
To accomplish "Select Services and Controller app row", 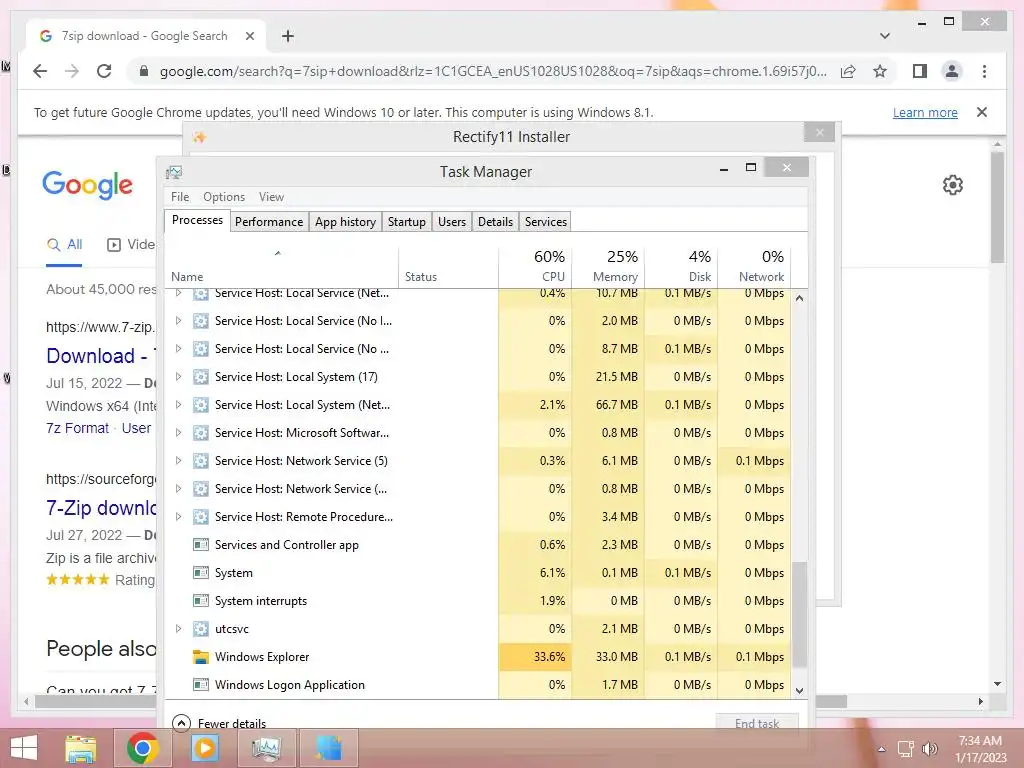I will (x=478, y=545).
